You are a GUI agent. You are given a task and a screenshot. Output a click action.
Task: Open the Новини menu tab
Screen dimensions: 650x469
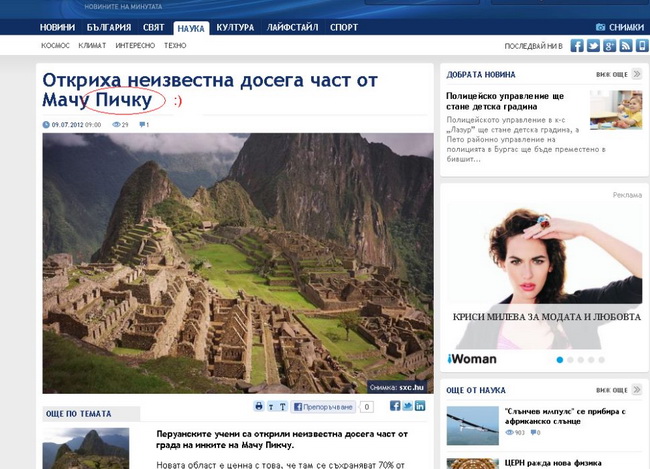coord(57,27)
